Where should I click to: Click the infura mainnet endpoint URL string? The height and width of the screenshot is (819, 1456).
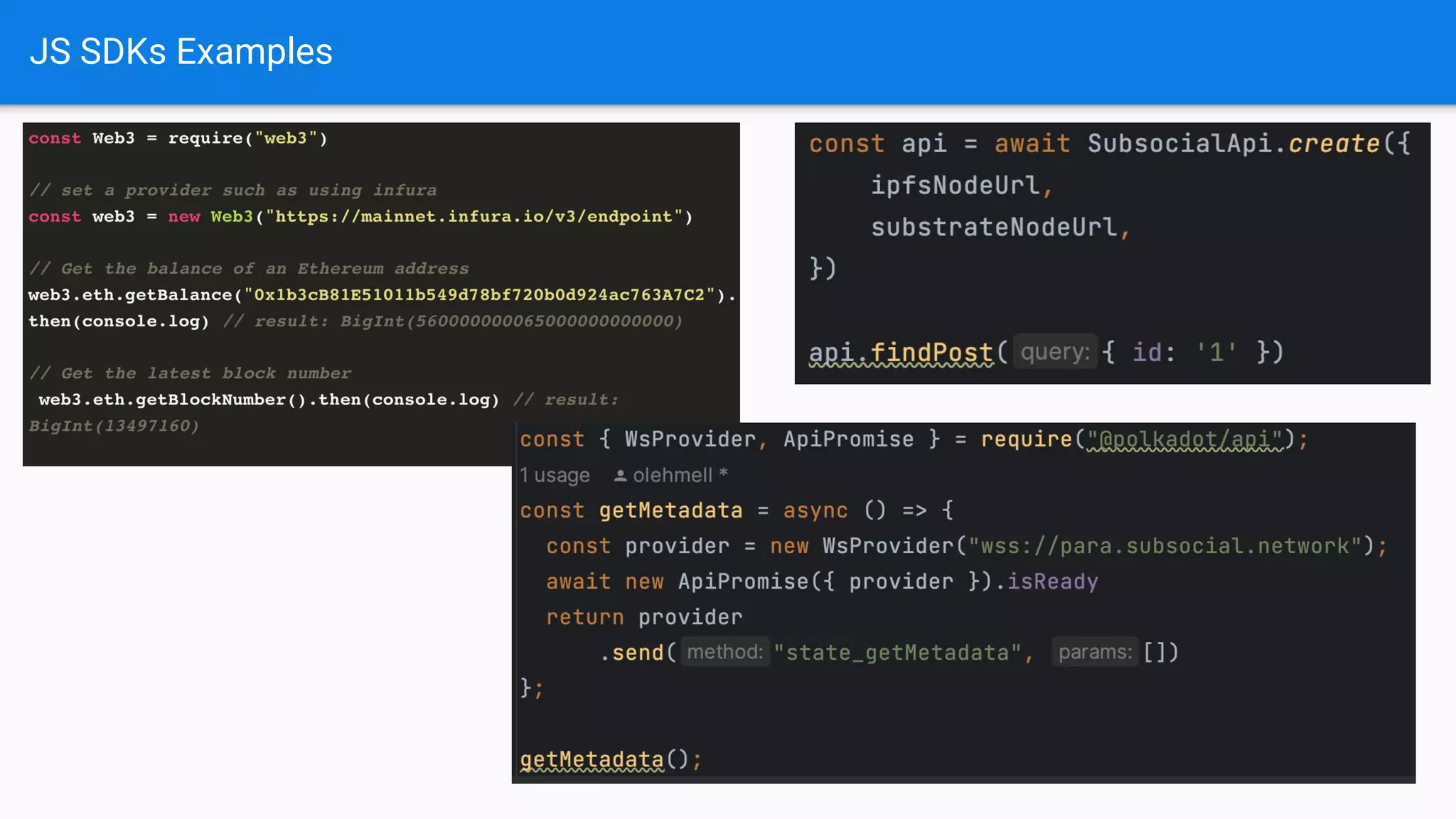(x=474, y=216)
